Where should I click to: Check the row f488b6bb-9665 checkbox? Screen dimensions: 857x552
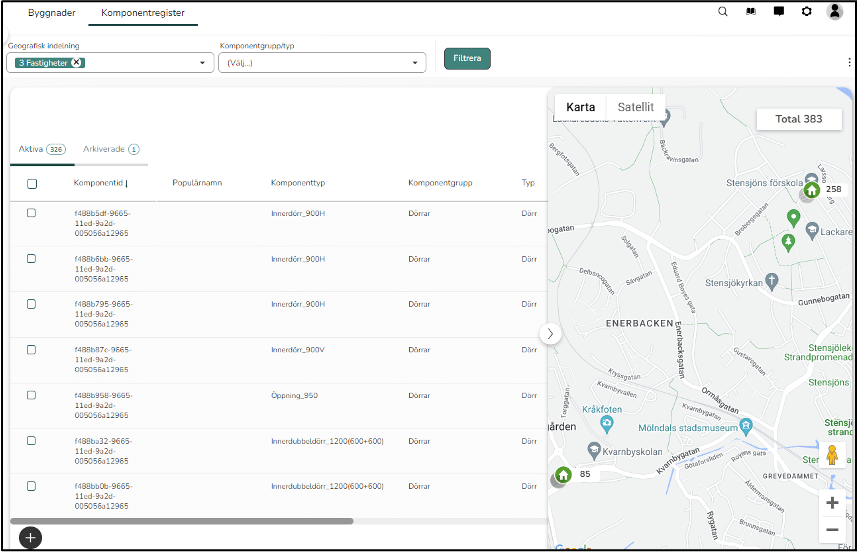pos(32,259)
